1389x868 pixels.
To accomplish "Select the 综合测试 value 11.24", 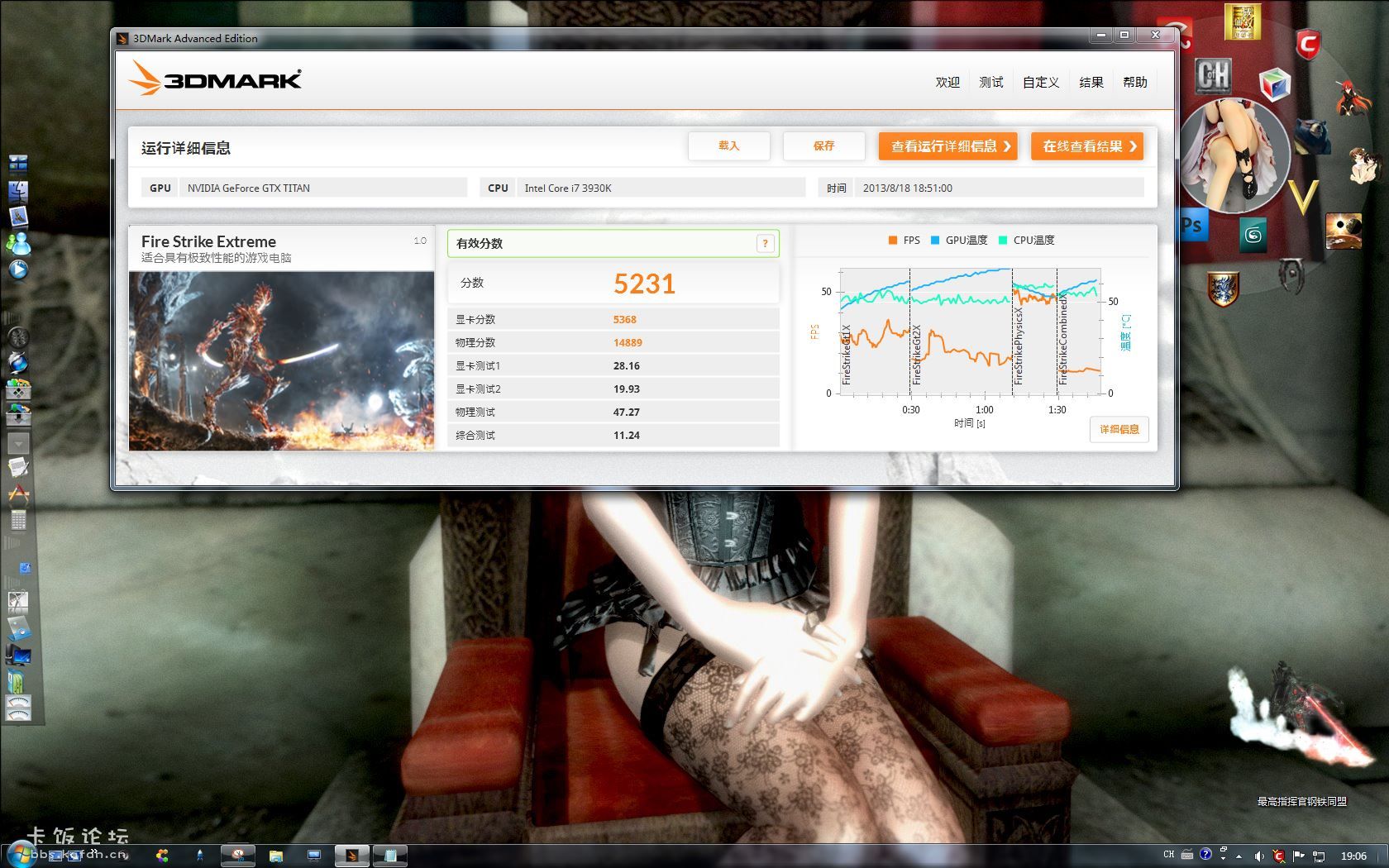I will (627, 435).
